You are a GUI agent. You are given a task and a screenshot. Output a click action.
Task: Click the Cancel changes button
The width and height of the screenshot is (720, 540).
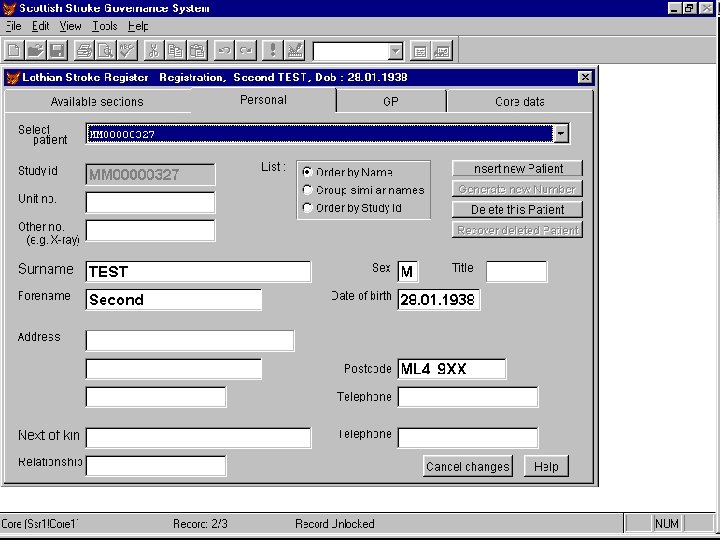[467, 467]
